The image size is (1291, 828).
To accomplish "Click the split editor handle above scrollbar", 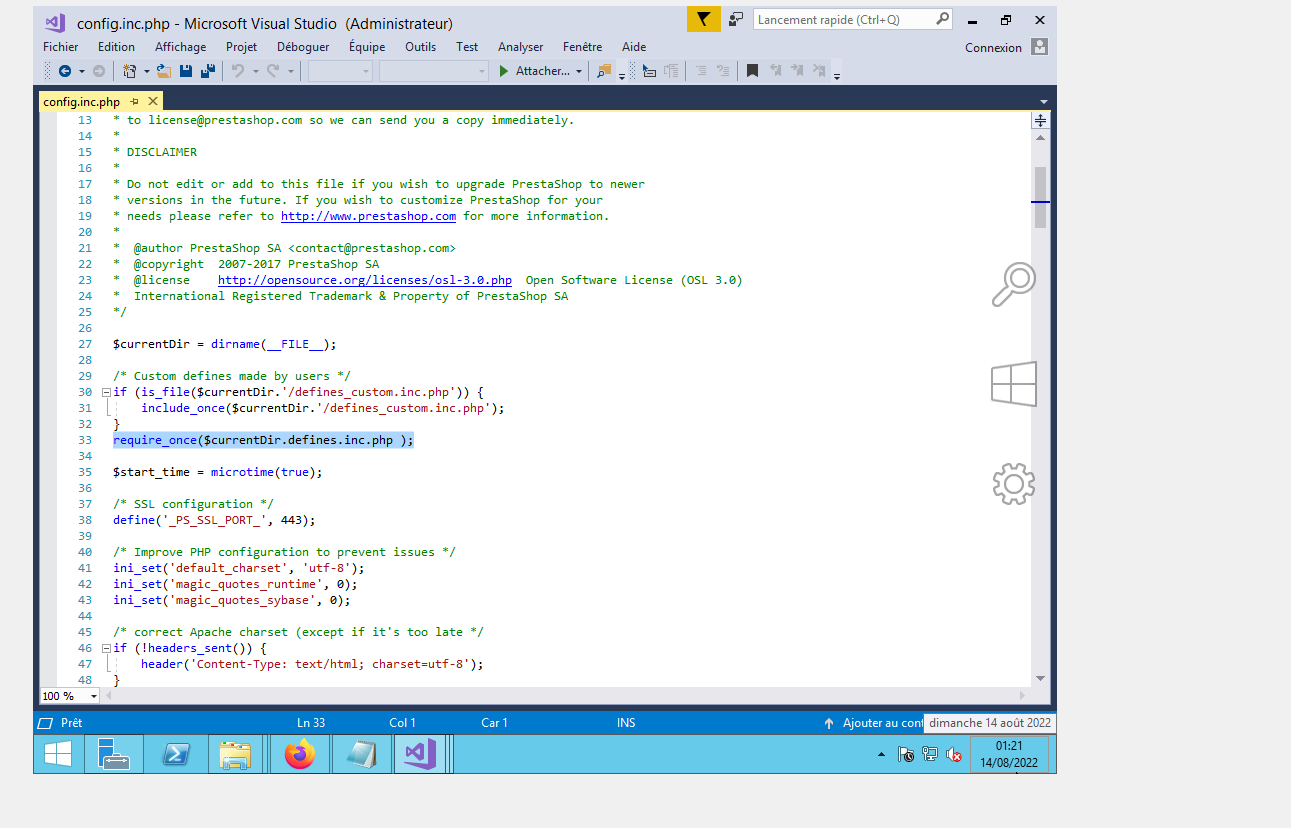I will 1040,120.
